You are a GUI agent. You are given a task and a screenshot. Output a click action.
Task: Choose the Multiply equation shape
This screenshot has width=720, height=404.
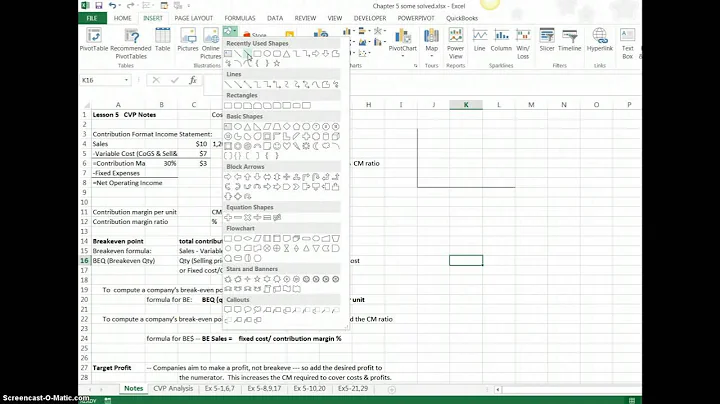click(248, 218)
